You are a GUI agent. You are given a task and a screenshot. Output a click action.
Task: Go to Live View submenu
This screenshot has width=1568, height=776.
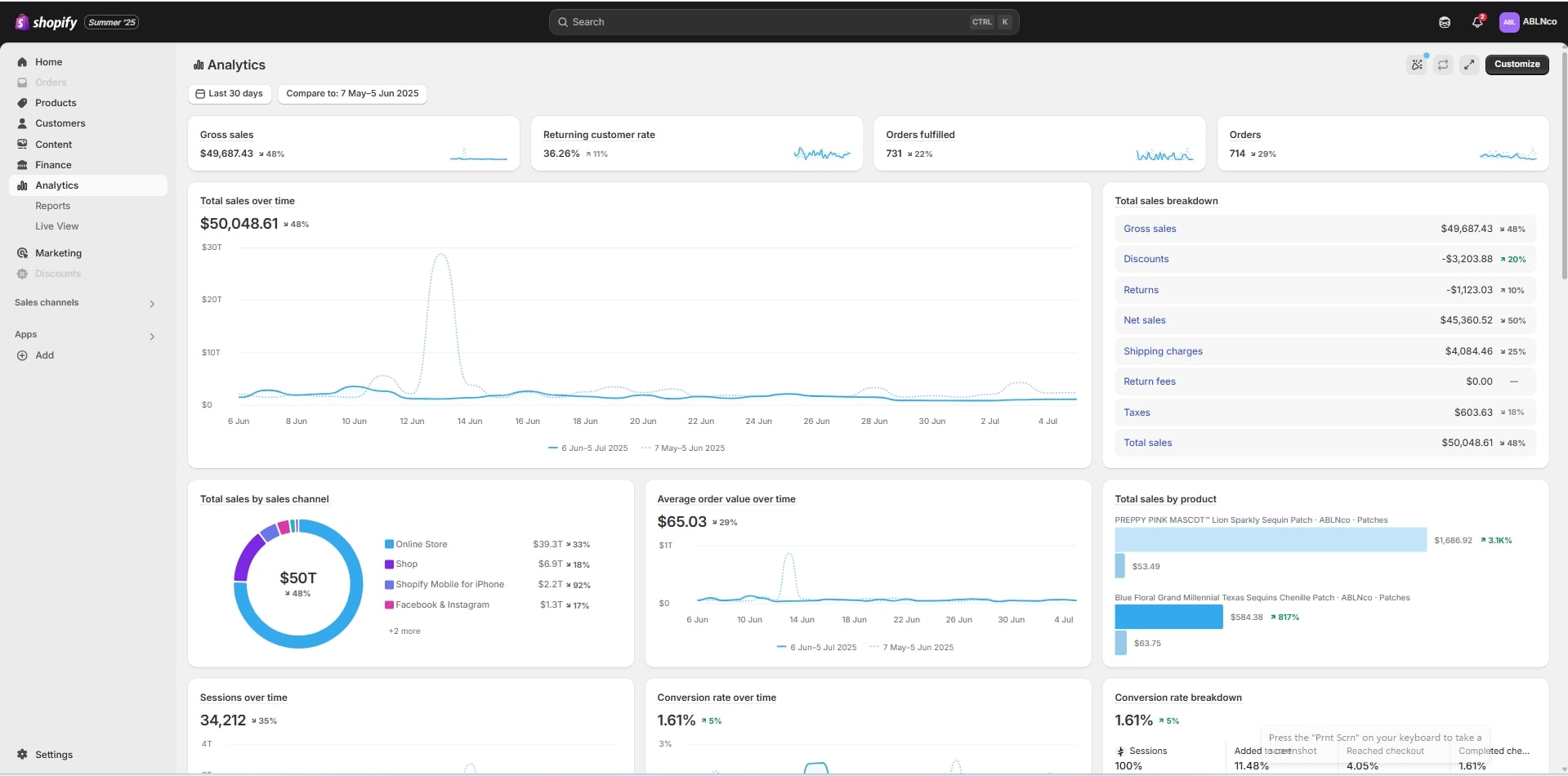(x=57, y=226)
